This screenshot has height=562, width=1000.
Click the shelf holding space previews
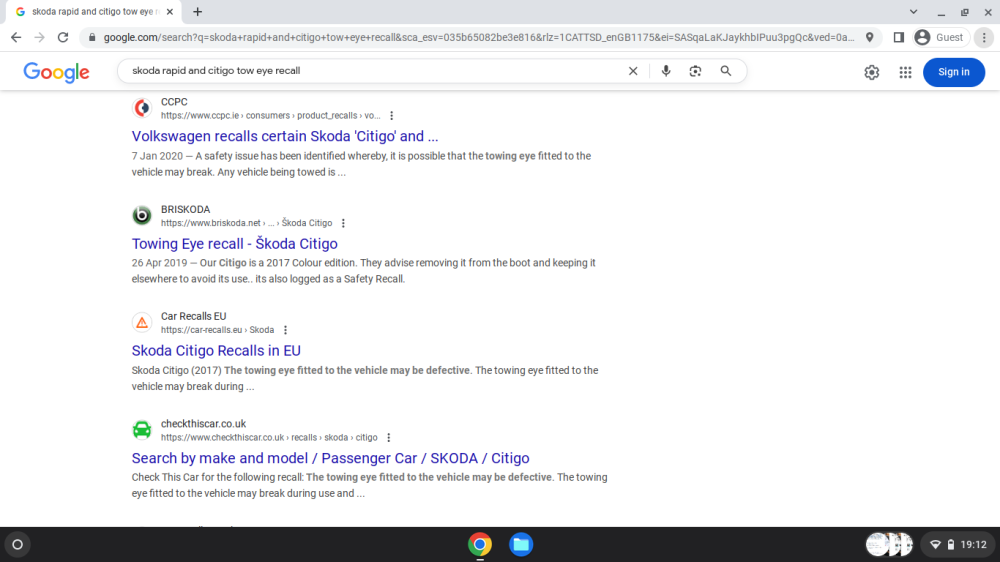889,544
